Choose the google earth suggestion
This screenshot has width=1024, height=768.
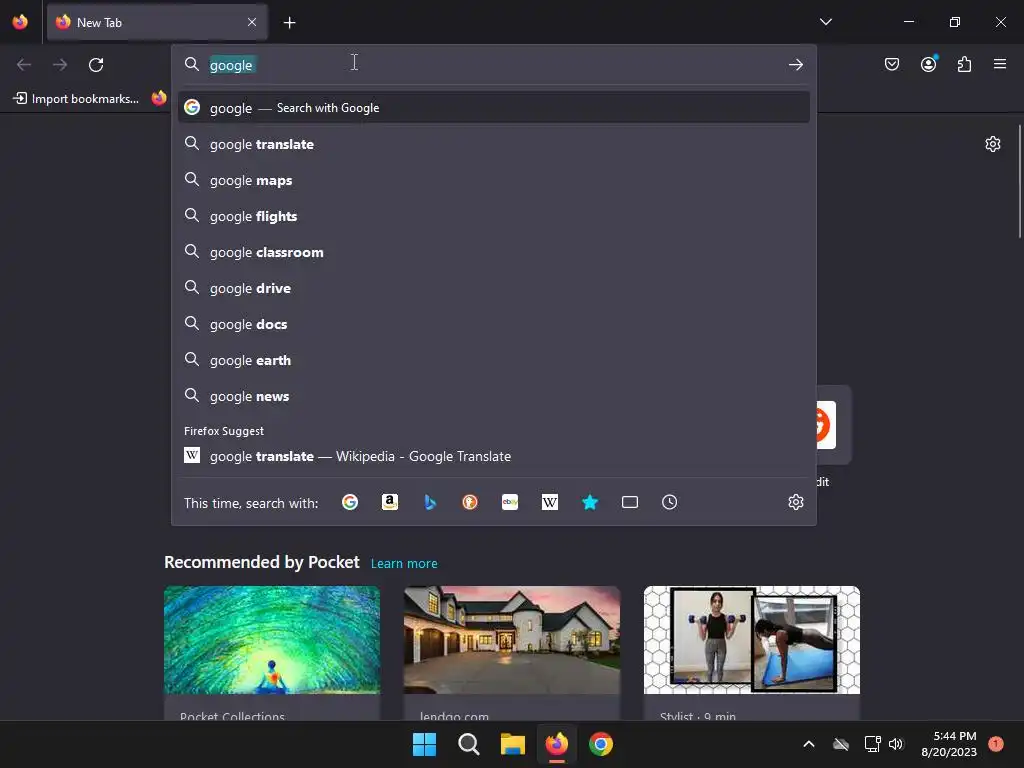pos(494,360)
